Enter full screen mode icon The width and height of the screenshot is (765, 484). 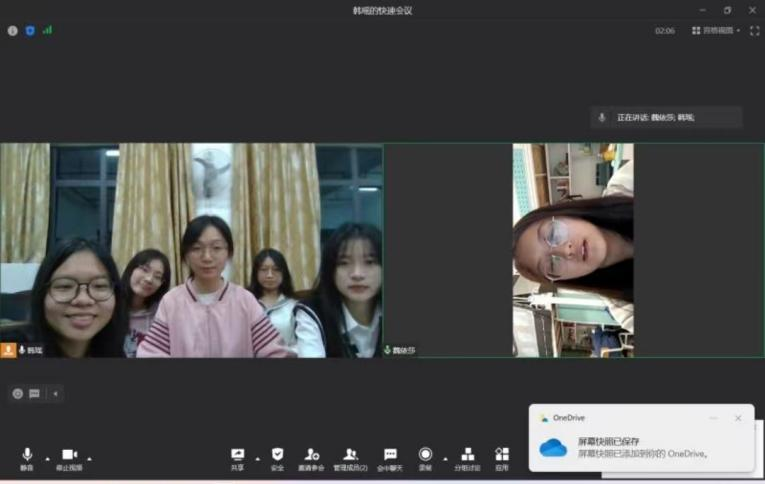tap(754, 31)
